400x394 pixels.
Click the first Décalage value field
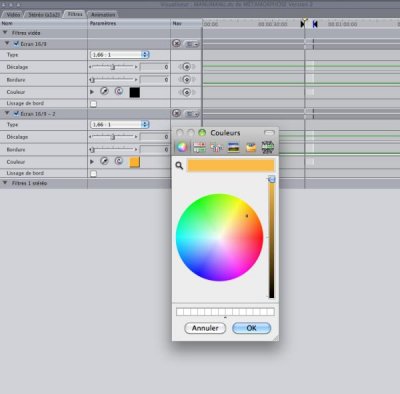[155, 67]
